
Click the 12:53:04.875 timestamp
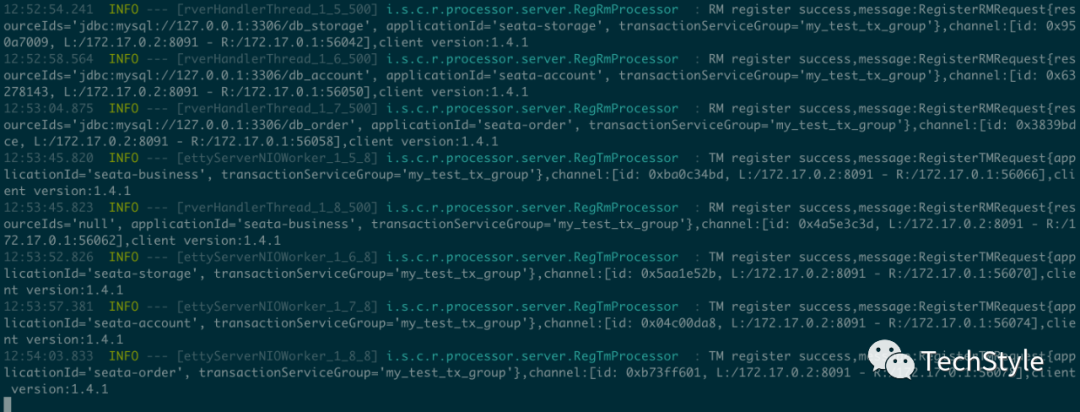coord(48,108)
